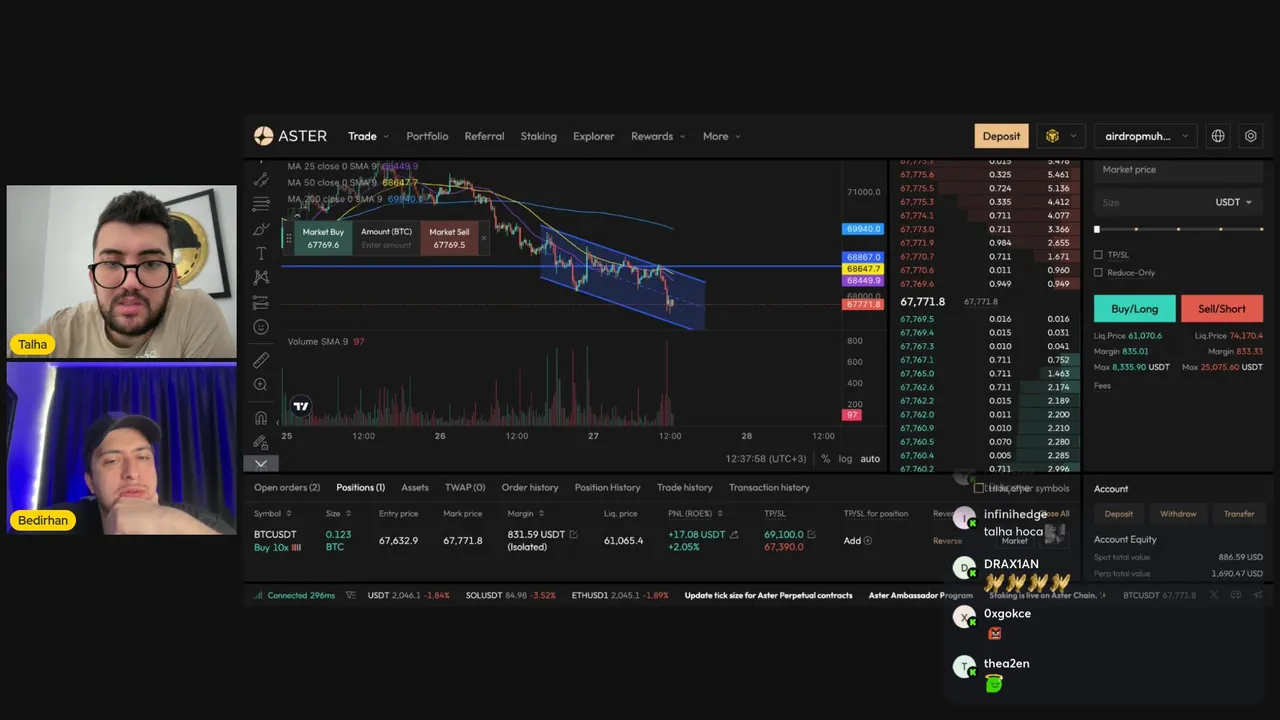
Task: Click the ASTER logo
Action: coord(290,136)
